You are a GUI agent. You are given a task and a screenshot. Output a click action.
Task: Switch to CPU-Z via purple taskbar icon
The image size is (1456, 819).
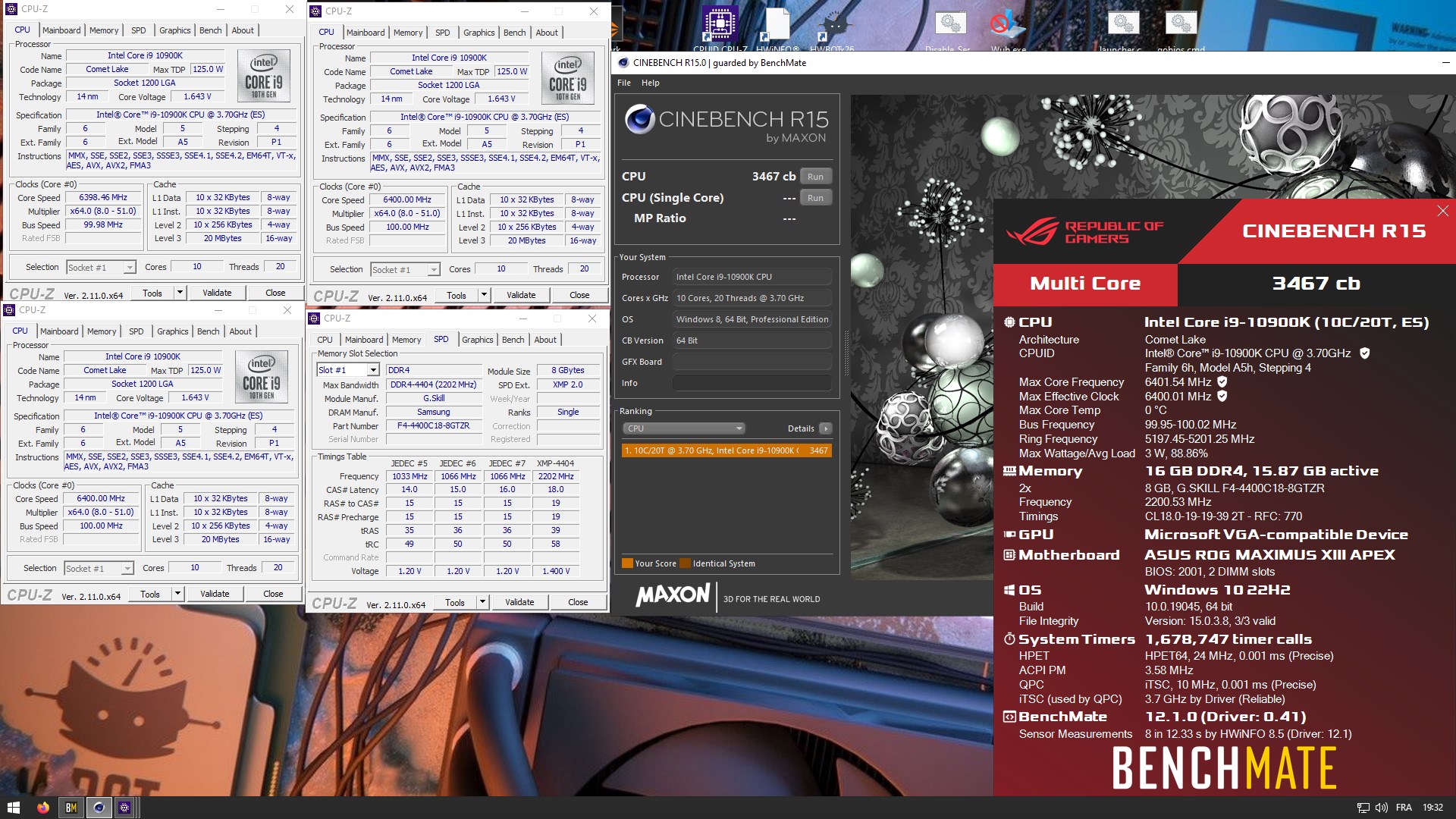pyautogui.click(x=125, y=808)
